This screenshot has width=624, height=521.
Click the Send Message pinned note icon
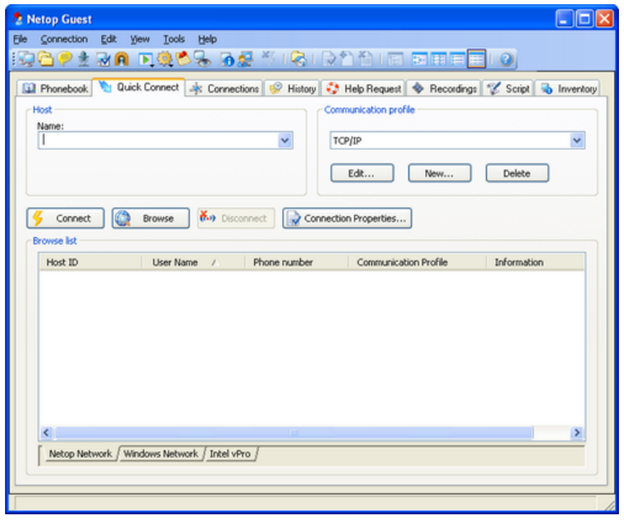pyautogui.click(x=183, y=59)
